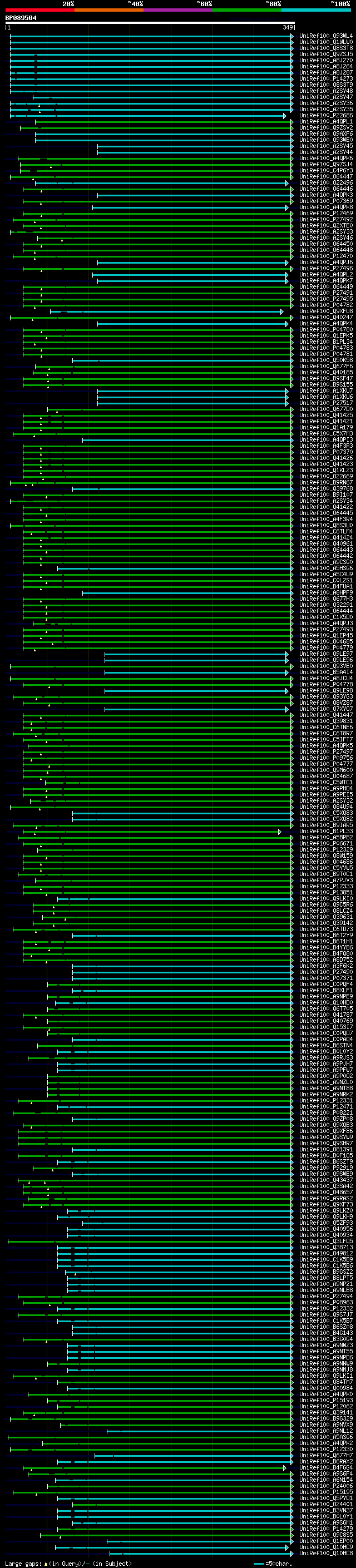Select the UniRef100_A2SY48 label
The height and width of the screenshot is (1568, 356).
(325, 91)
